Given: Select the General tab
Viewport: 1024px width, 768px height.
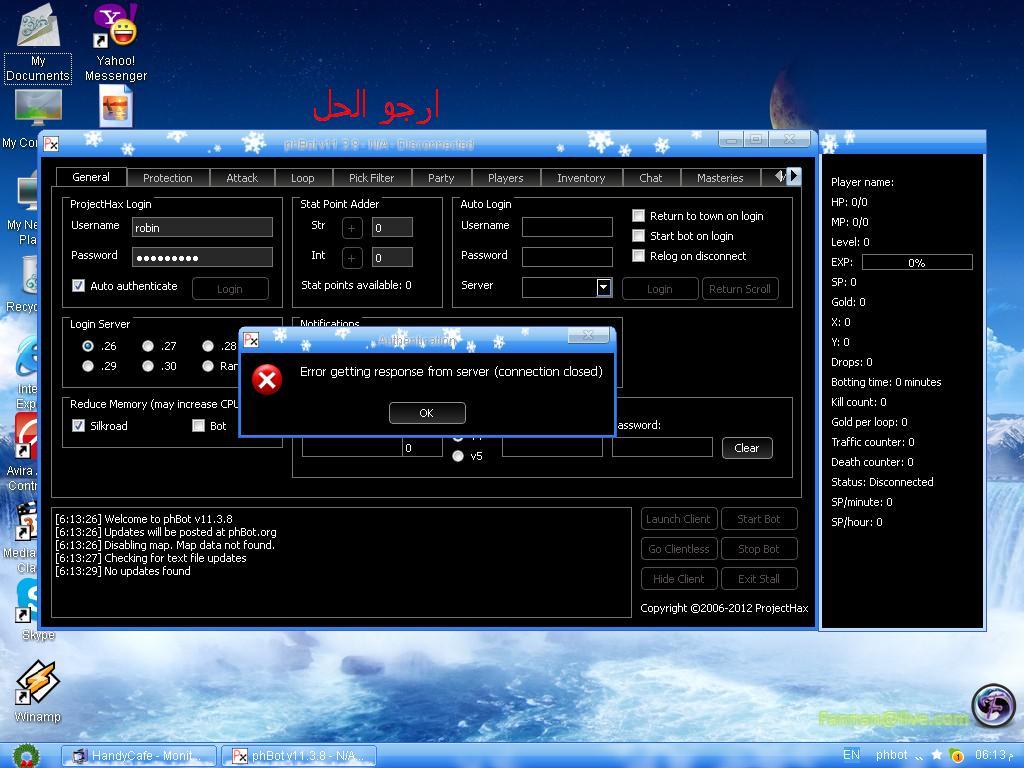Looking at the screenshot, I should [x=91, y=177].
